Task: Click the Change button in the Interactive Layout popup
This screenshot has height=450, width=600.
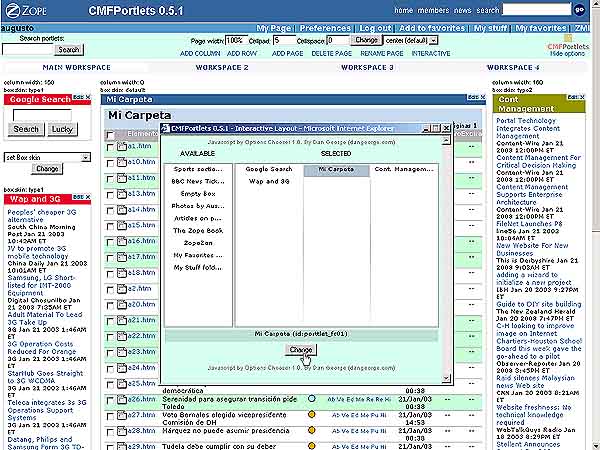Action: click(x=301, y=349)
